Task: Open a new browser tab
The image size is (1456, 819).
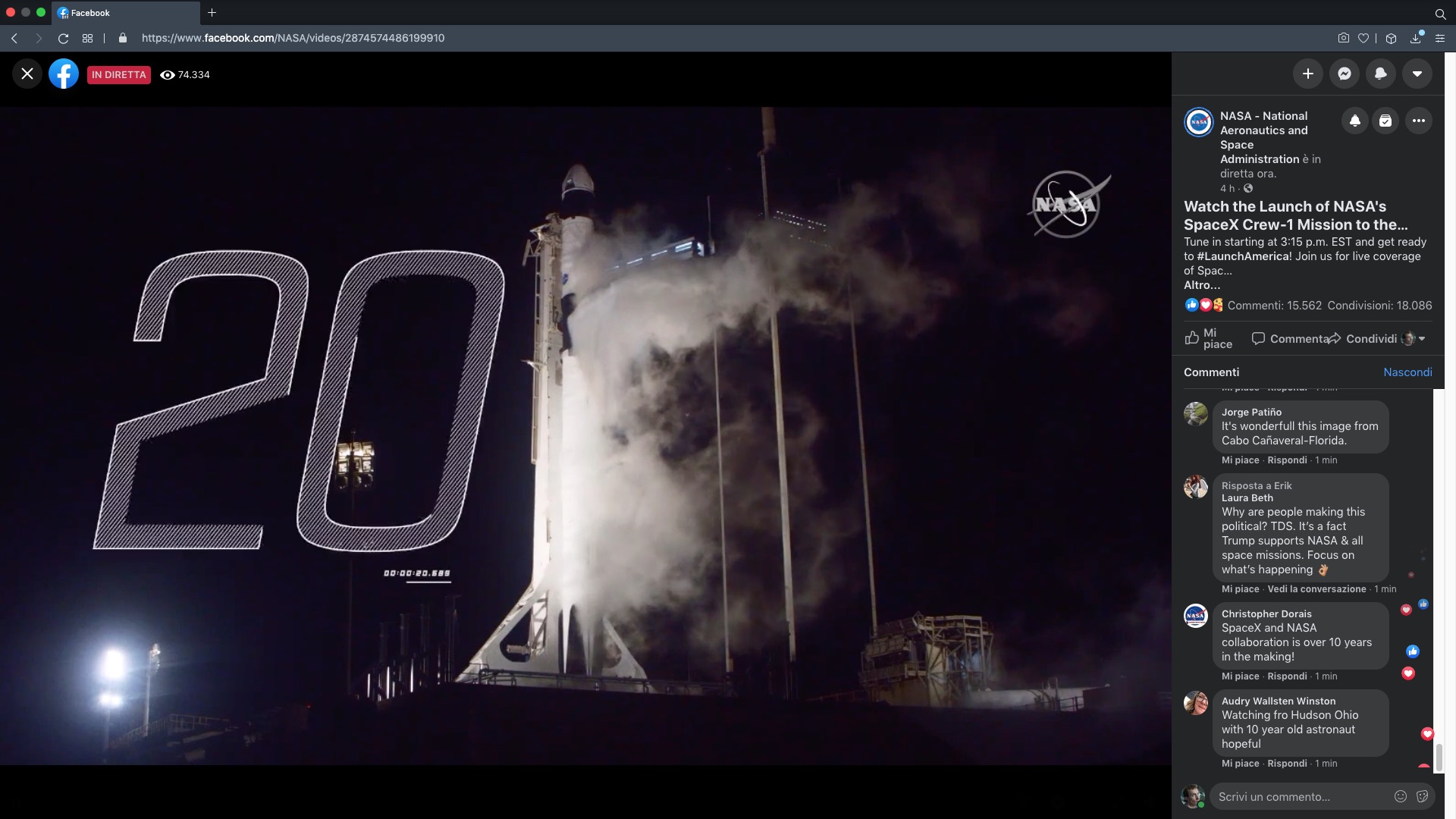Action: coord(212,12)
